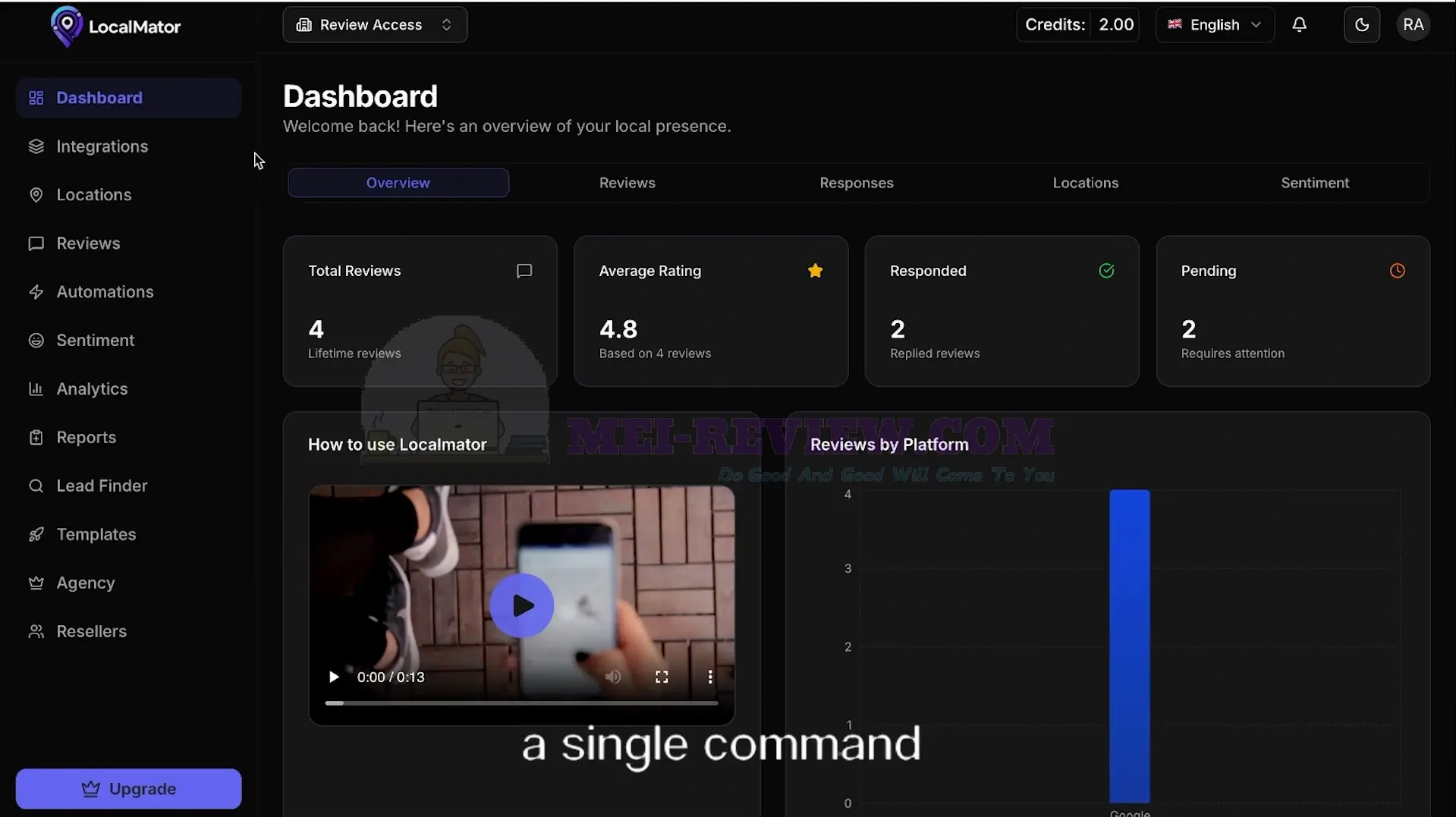Click the 'Requires attention' text
The image size is (1456, 817).
pos(1232,354)
